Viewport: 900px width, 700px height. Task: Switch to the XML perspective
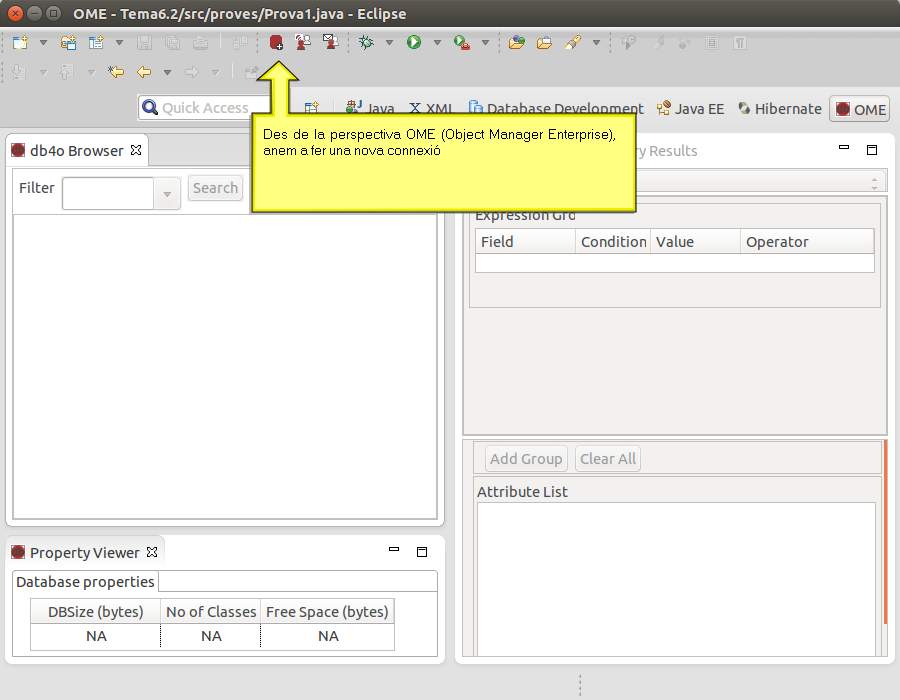click(431, 108)
